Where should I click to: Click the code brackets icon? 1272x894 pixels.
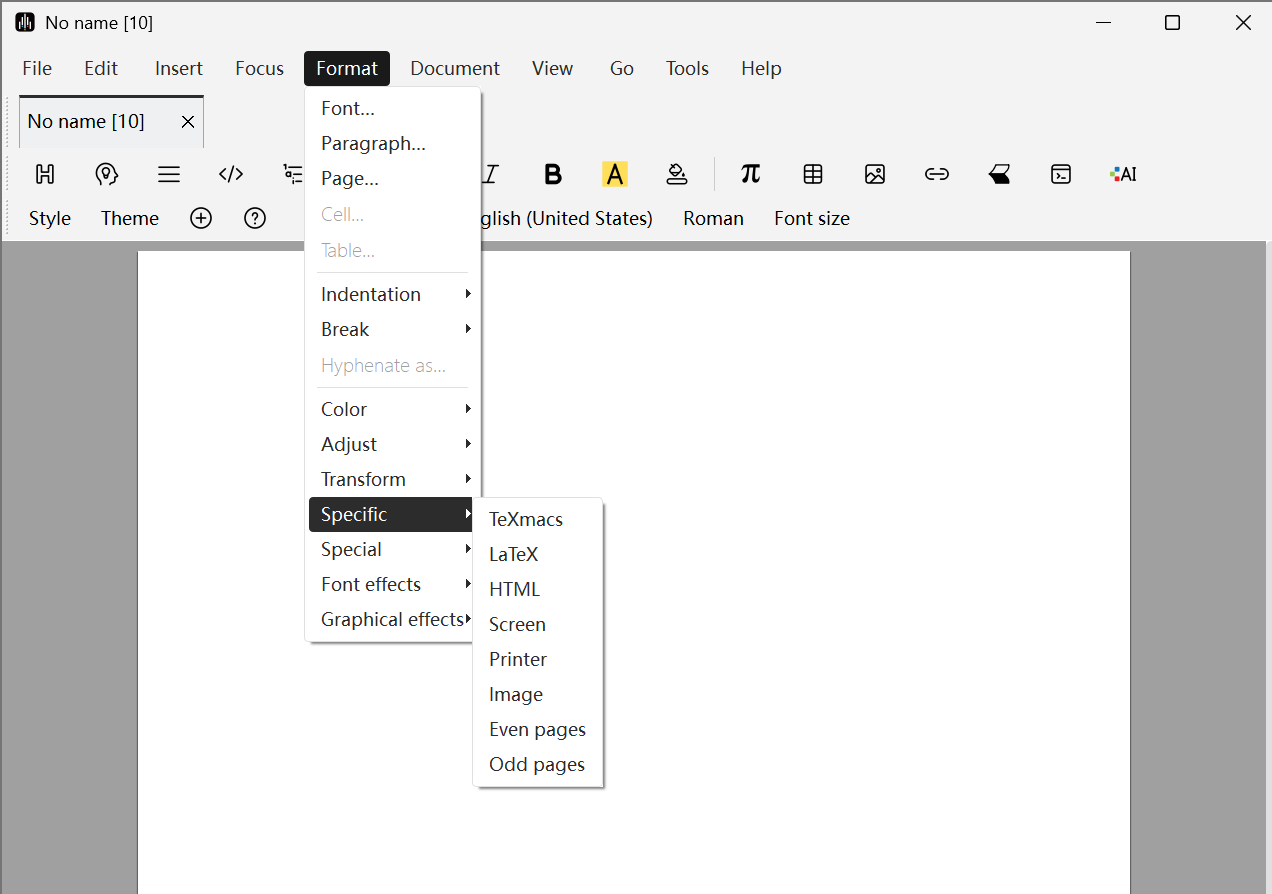231,174
